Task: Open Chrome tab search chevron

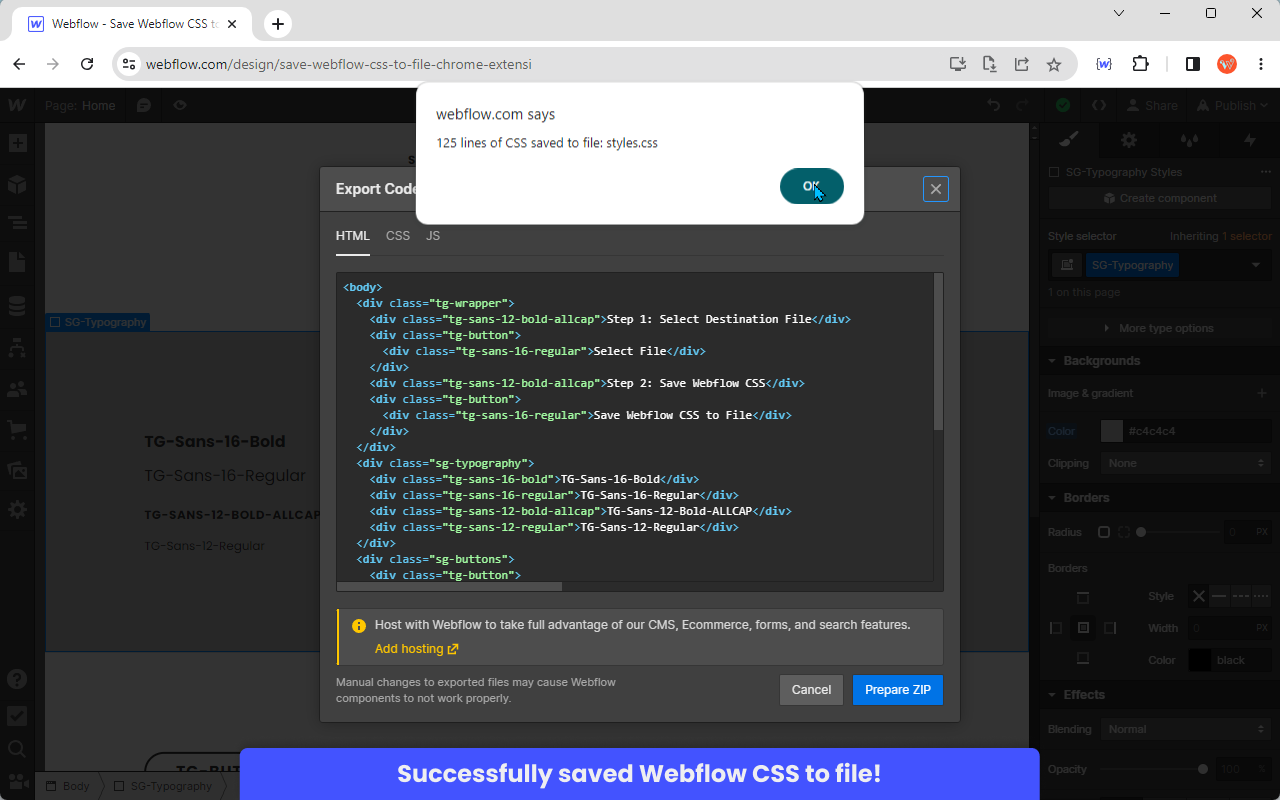Action: [x=1118, y=13]
